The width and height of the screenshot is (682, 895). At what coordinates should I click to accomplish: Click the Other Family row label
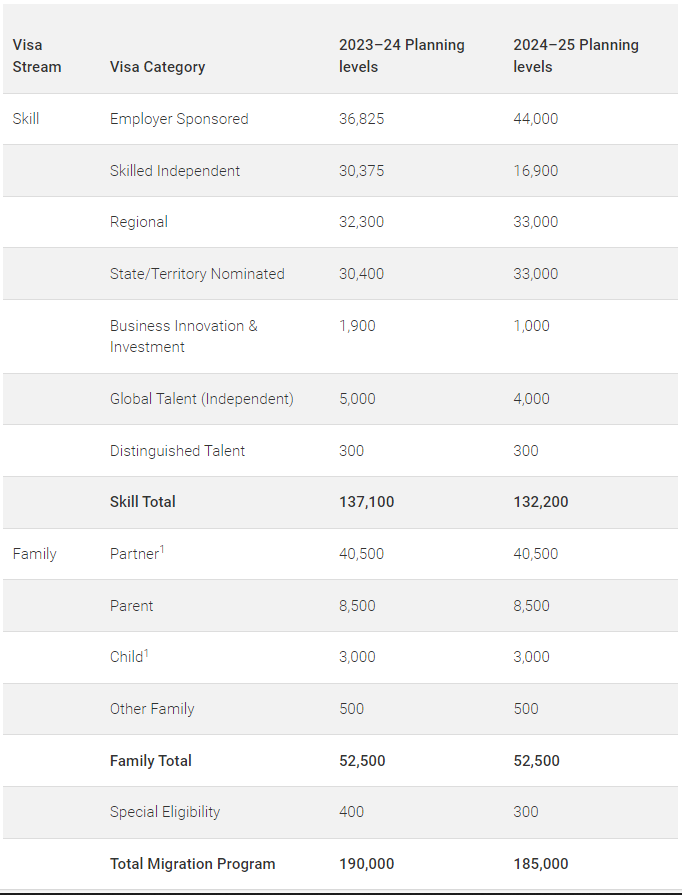click(x=152, y=708)
